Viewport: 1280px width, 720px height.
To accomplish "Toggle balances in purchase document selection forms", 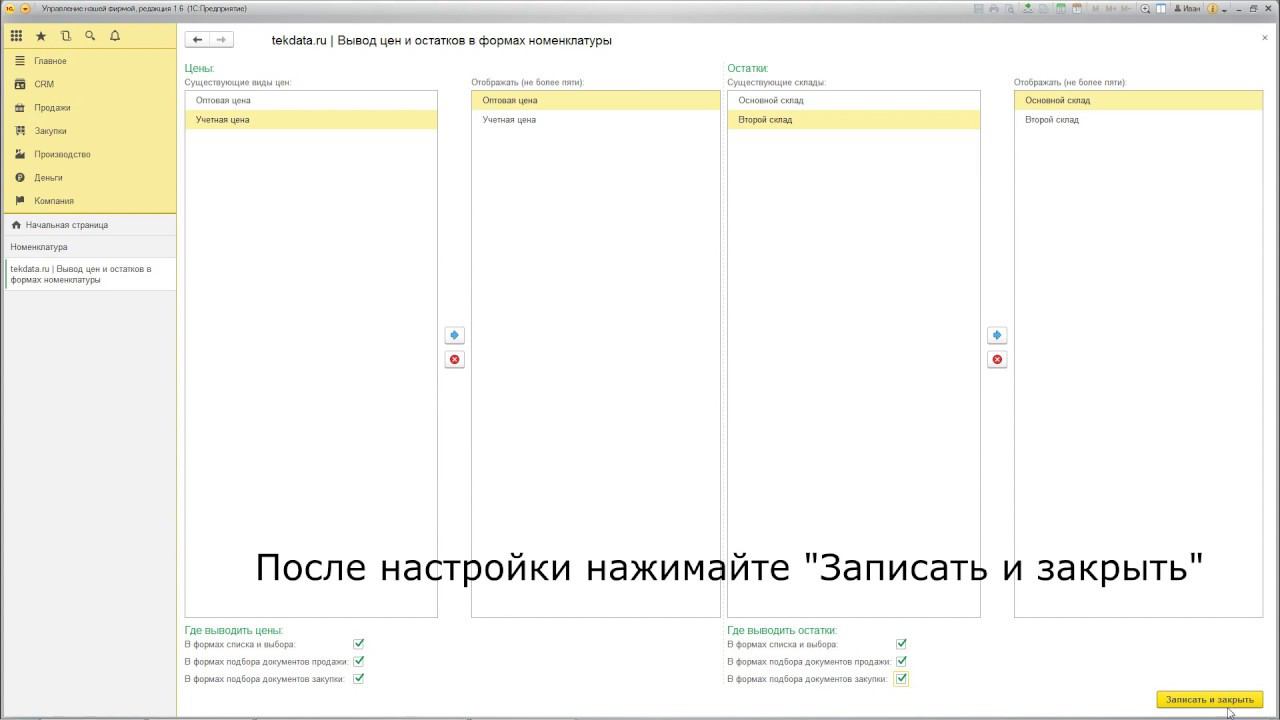I will click(x=901, y=679).
